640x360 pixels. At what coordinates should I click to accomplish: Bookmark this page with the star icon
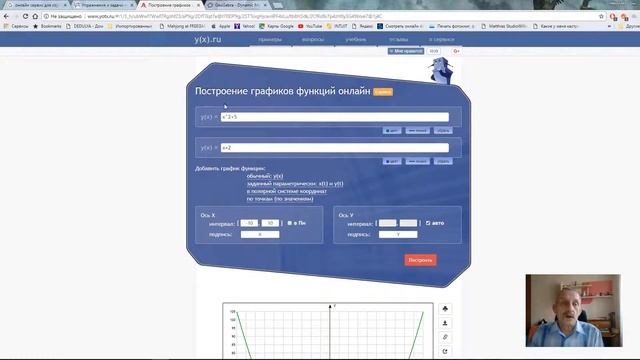[601, 16]
